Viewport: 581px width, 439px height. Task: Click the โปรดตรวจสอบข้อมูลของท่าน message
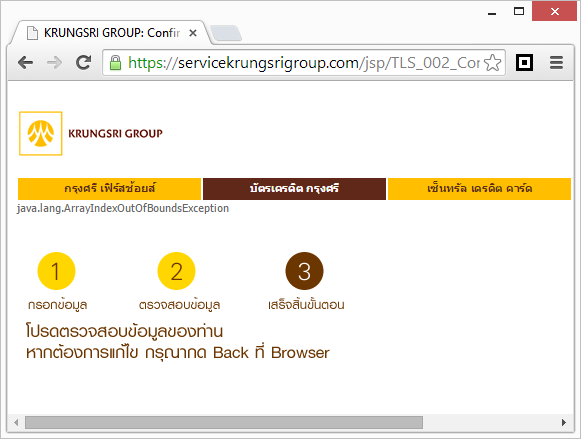click(x=124, y=331)
